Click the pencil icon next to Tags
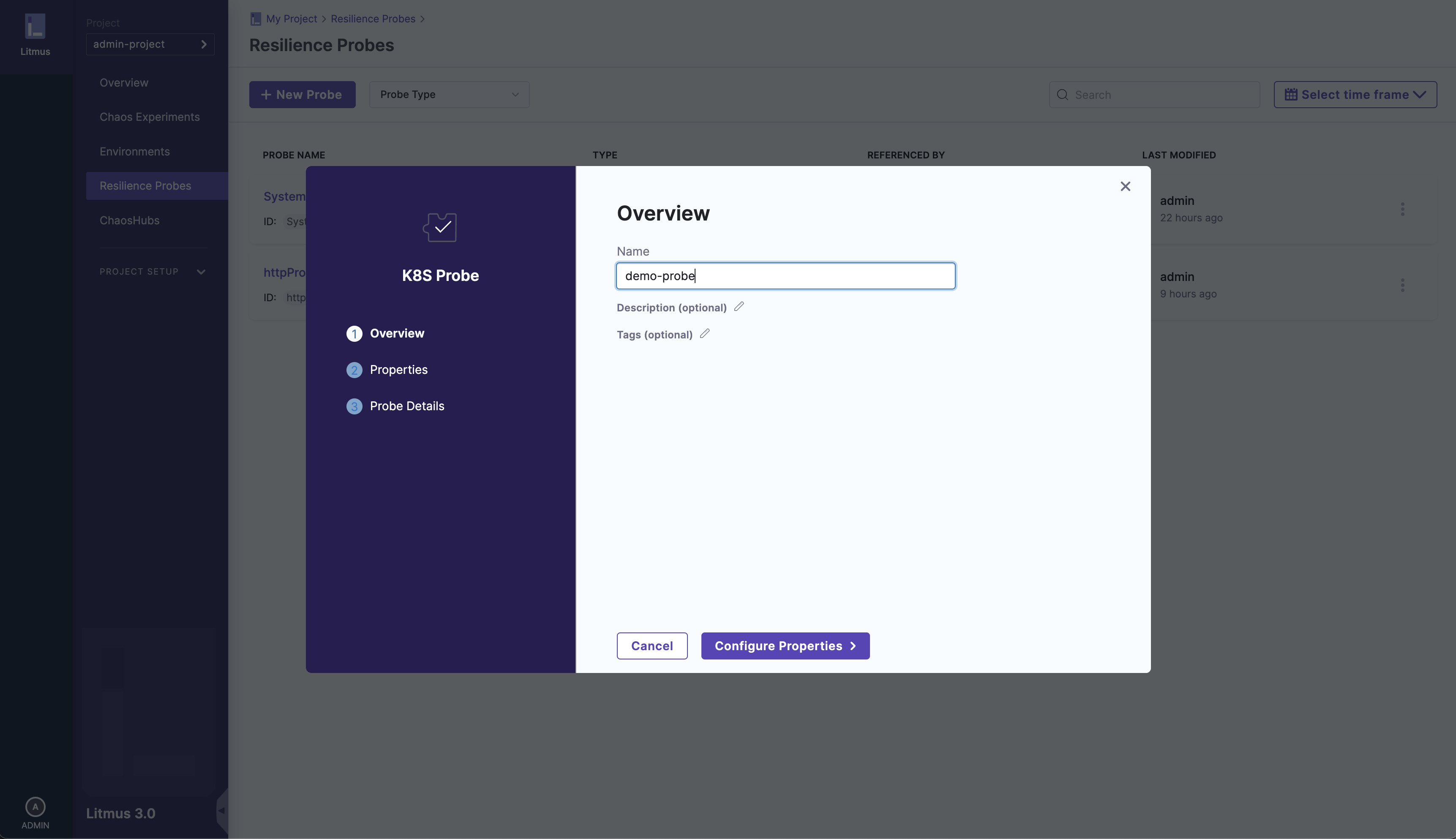Viewport: 1456px width, 839px height. [x=704, y=334]
